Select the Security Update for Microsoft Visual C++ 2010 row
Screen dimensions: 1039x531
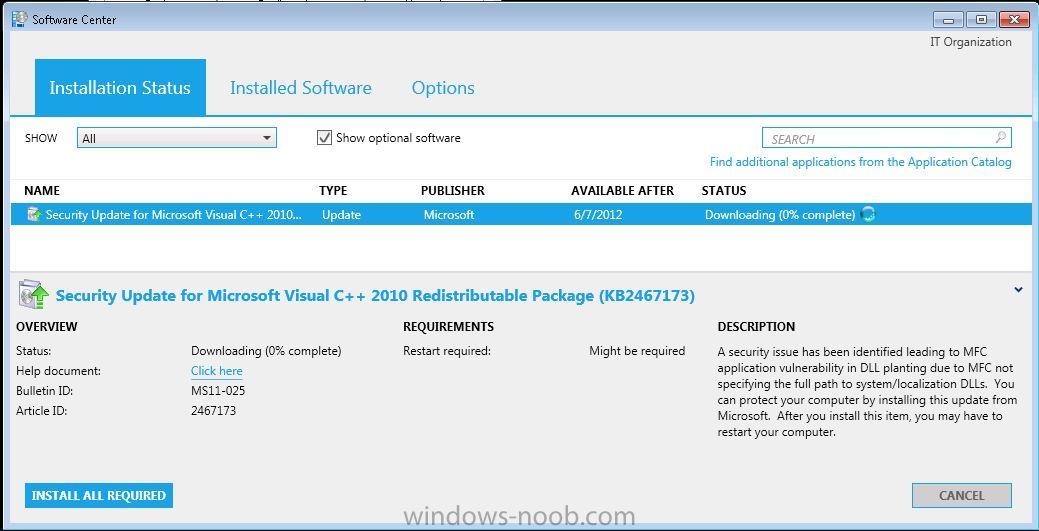[x=521, y=215]
